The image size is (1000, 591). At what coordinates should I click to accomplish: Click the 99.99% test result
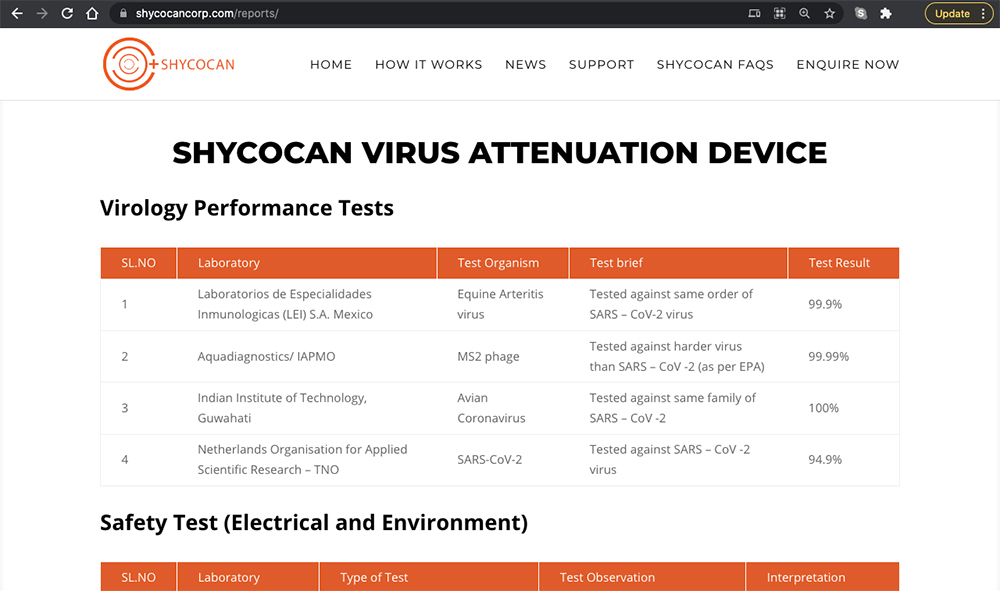coord(828,356)
